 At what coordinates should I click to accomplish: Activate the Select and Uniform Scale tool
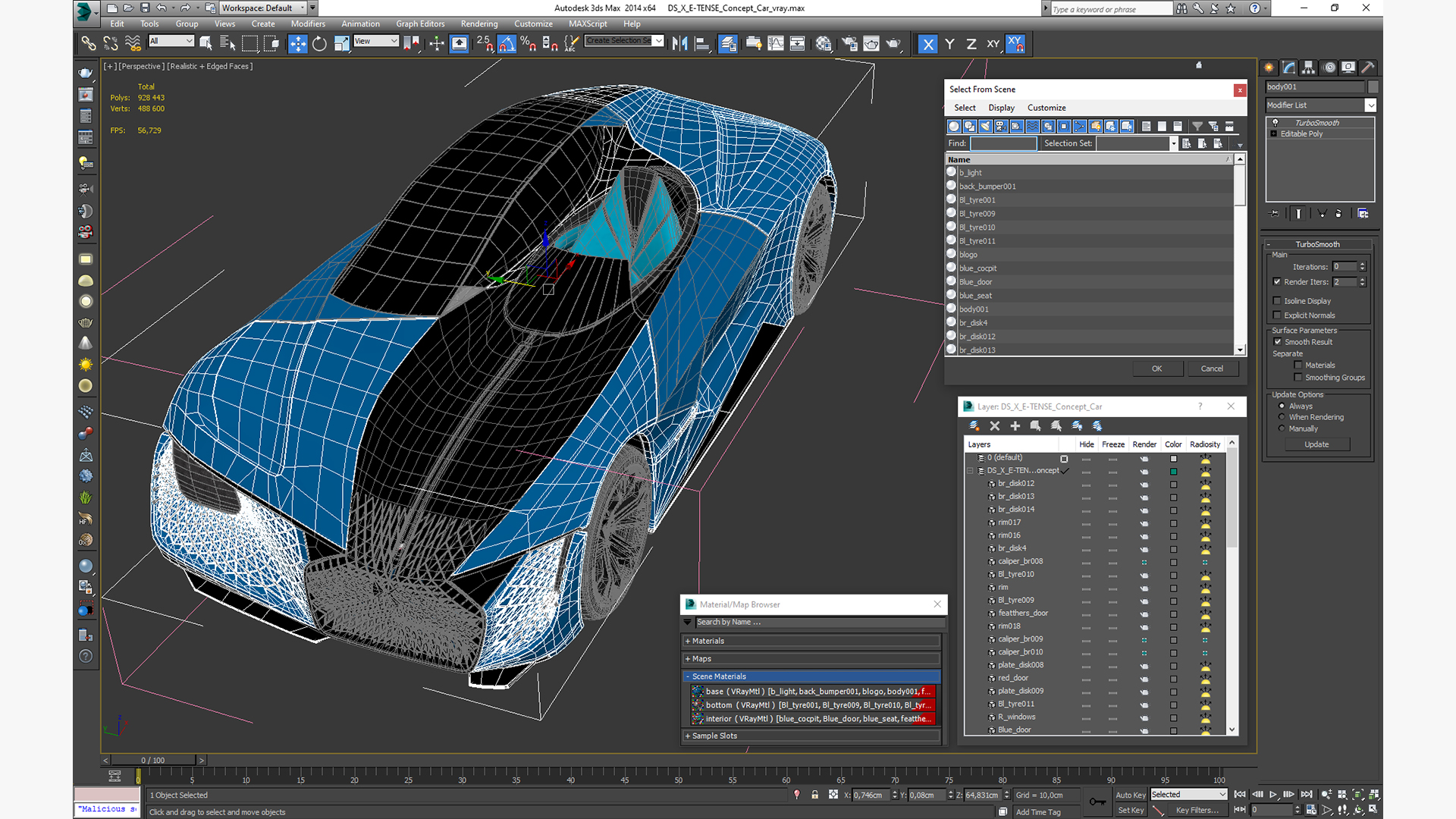coord(341,44)
